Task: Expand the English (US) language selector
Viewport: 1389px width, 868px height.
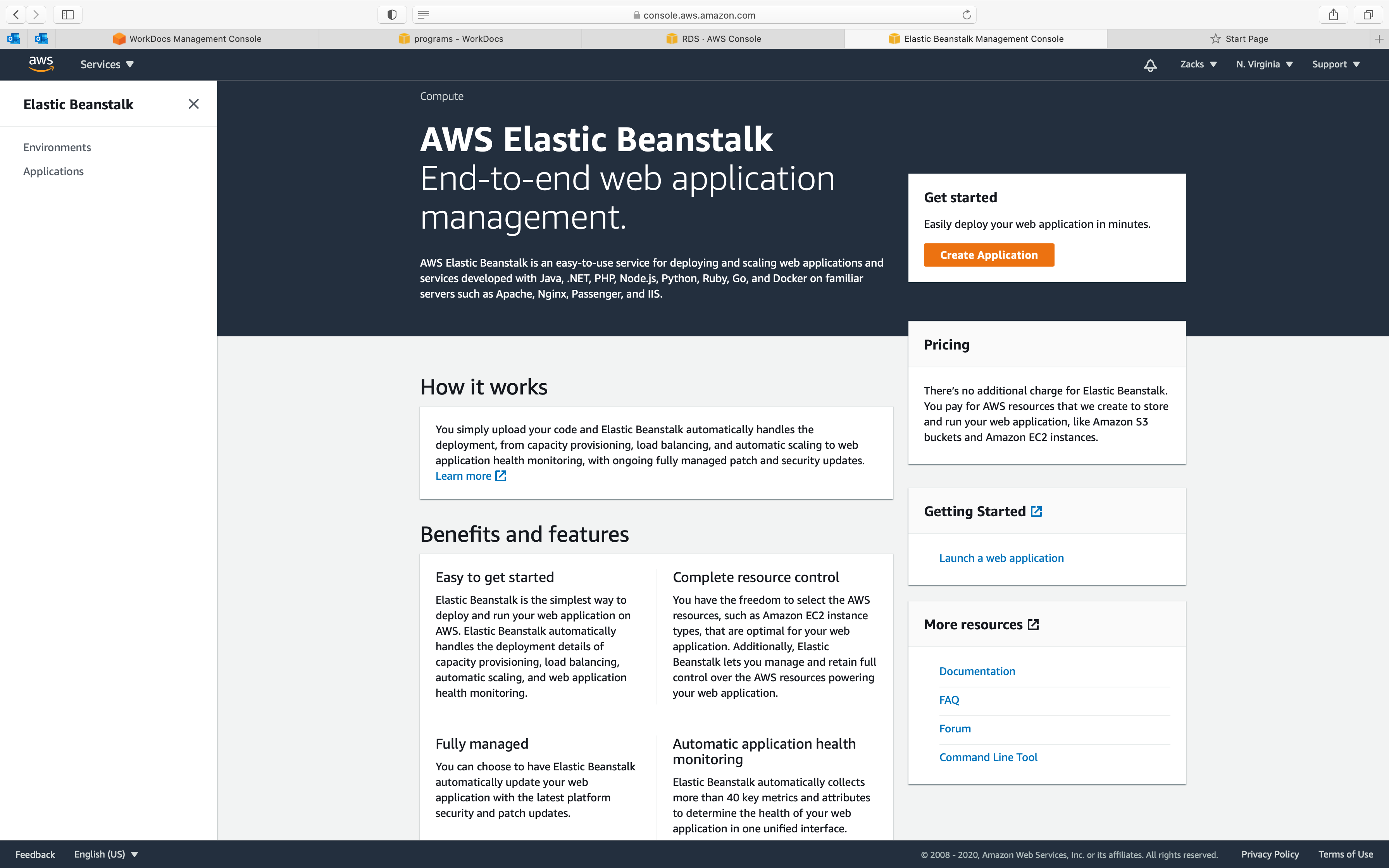Action: pyautogui.click(x=106, y=854)
